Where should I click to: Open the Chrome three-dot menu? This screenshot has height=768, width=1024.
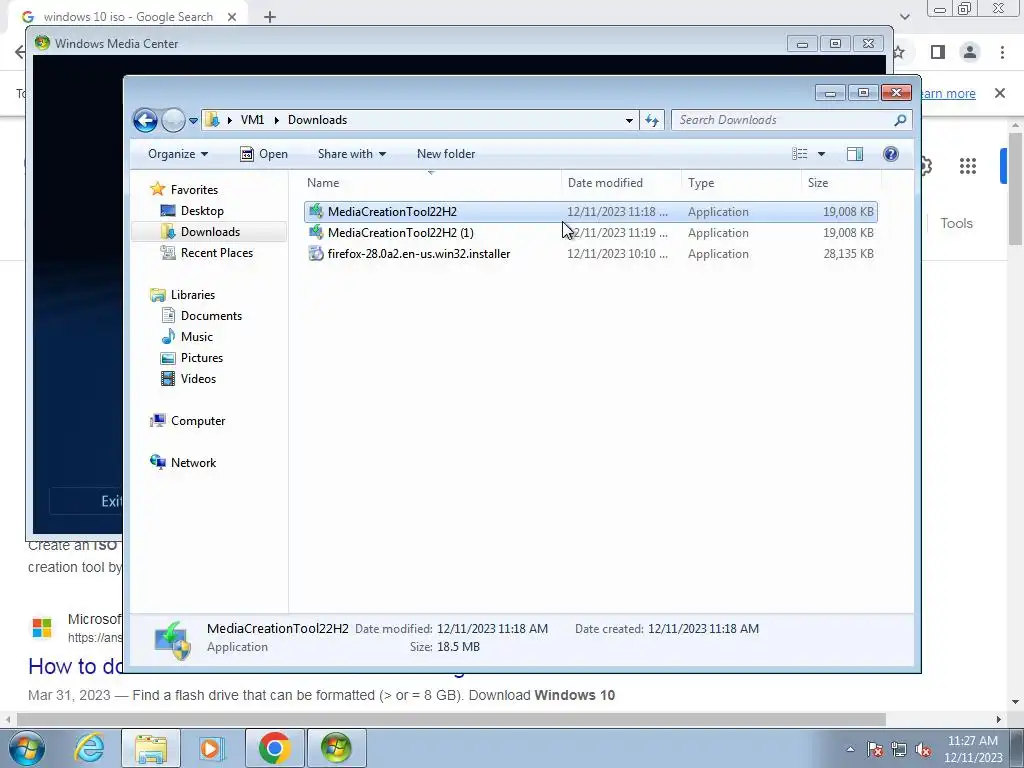click(1002, 52)
